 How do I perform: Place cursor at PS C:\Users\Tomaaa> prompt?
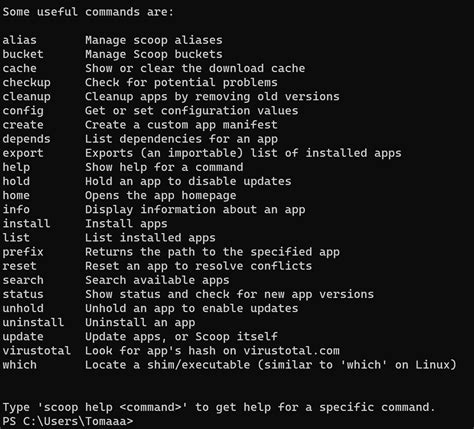click(x=68, y=421)
